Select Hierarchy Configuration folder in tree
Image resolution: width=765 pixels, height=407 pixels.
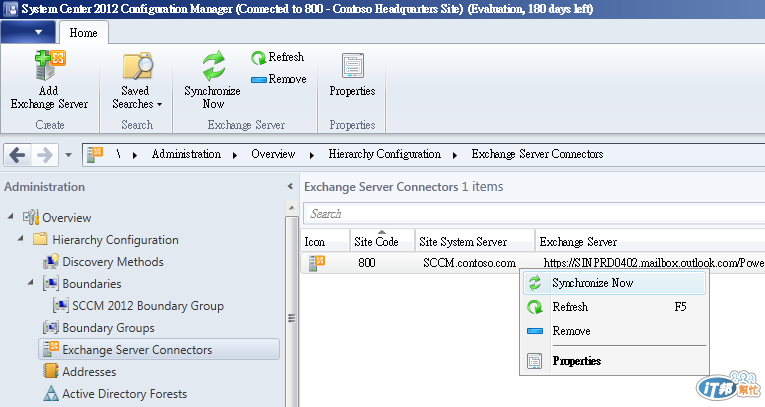[115, 240]
